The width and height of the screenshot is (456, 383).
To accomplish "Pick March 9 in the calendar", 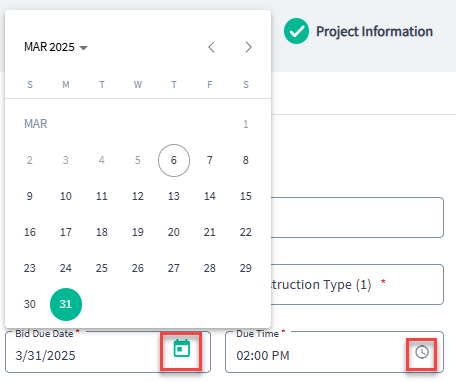I will pos(30,196).
